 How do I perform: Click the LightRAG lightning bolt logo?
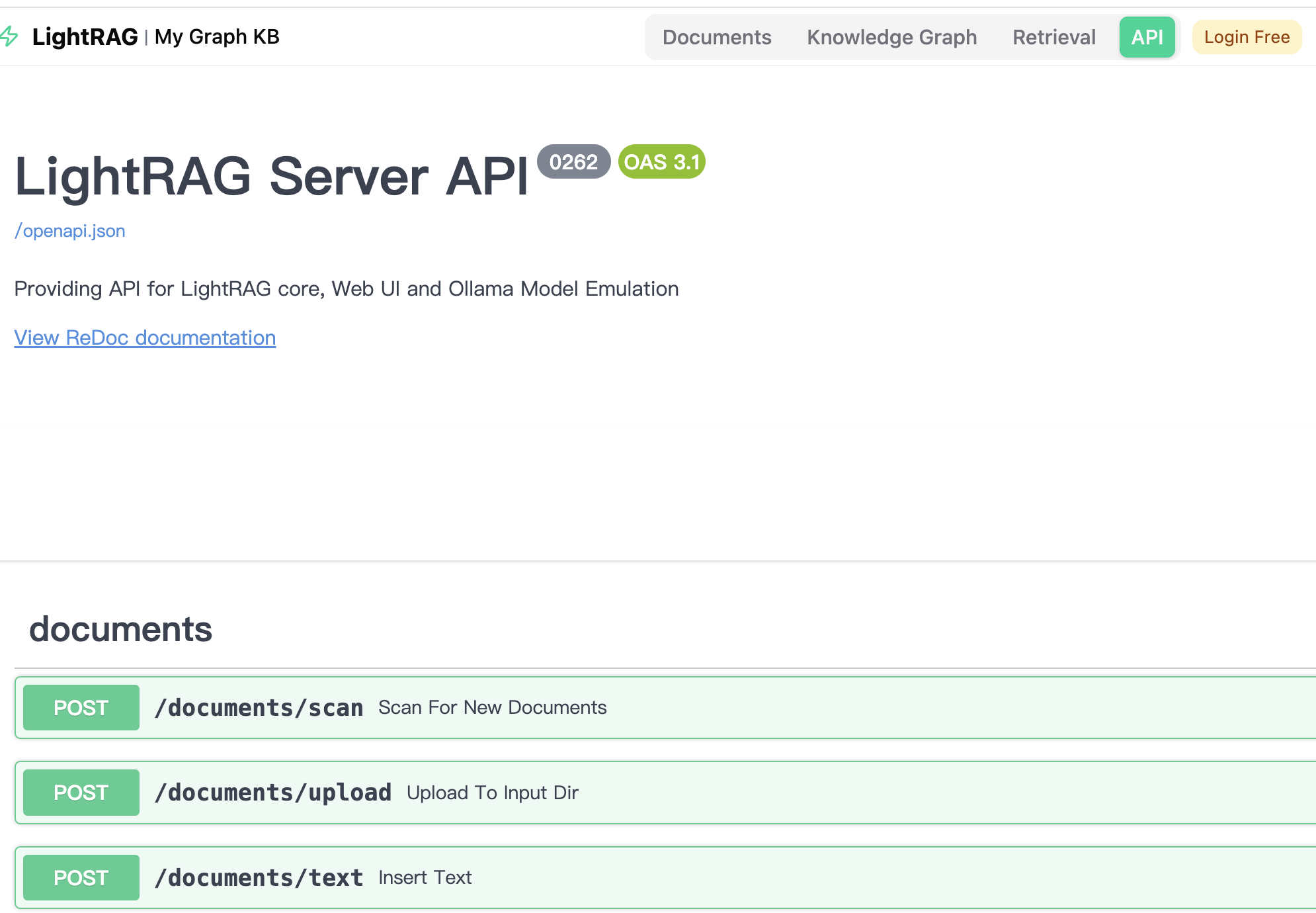click(9, 36)
